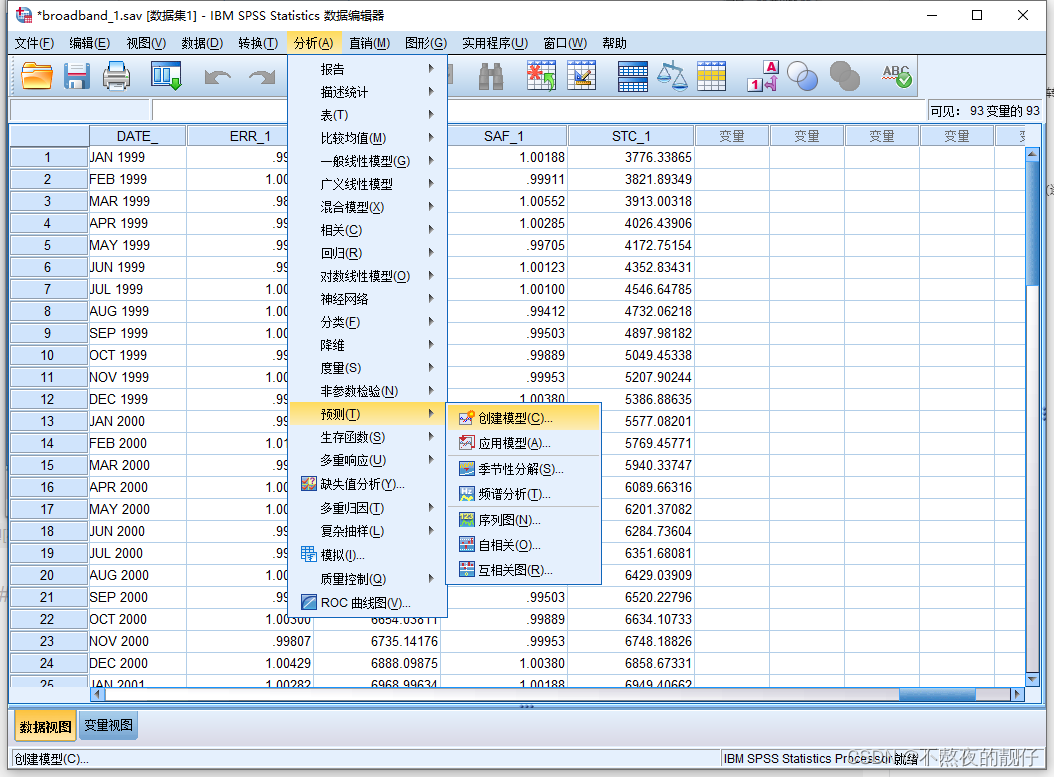Viewport: 1054px width, 777px height.
Task: Expand the 神经网络 submenu
Action: click(x=368, y=299)
